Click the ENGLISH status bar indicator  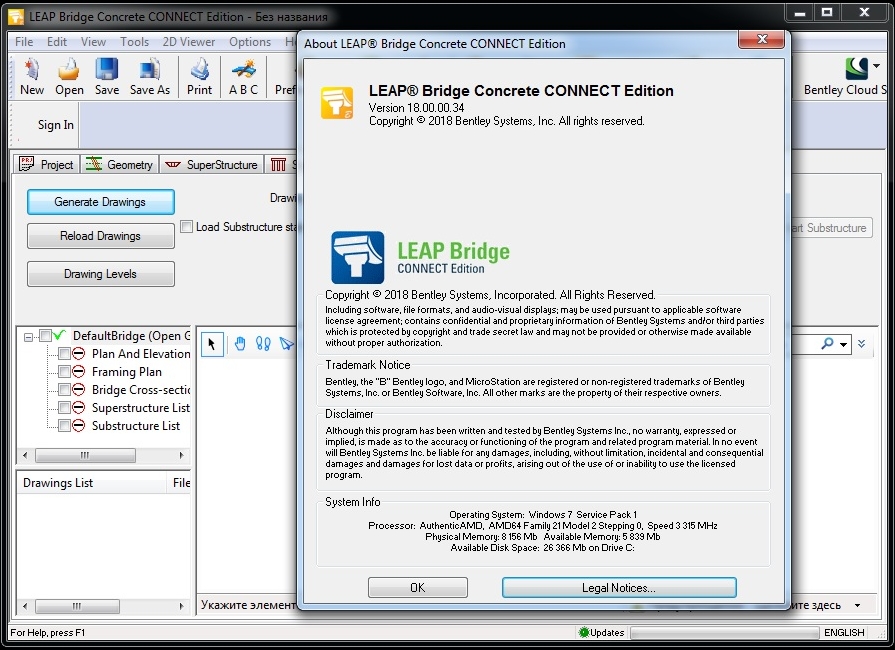(844, 632)
